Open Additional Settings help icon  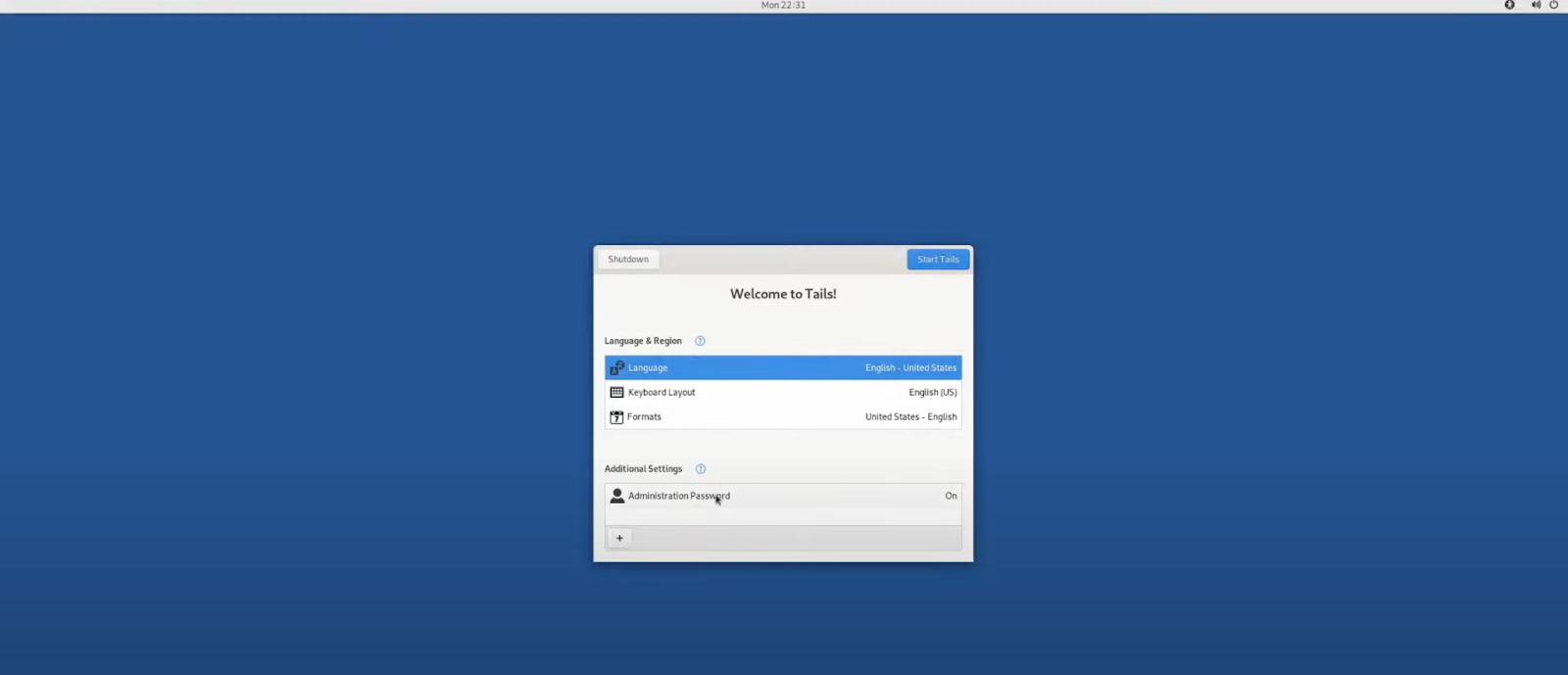point(700,469)
